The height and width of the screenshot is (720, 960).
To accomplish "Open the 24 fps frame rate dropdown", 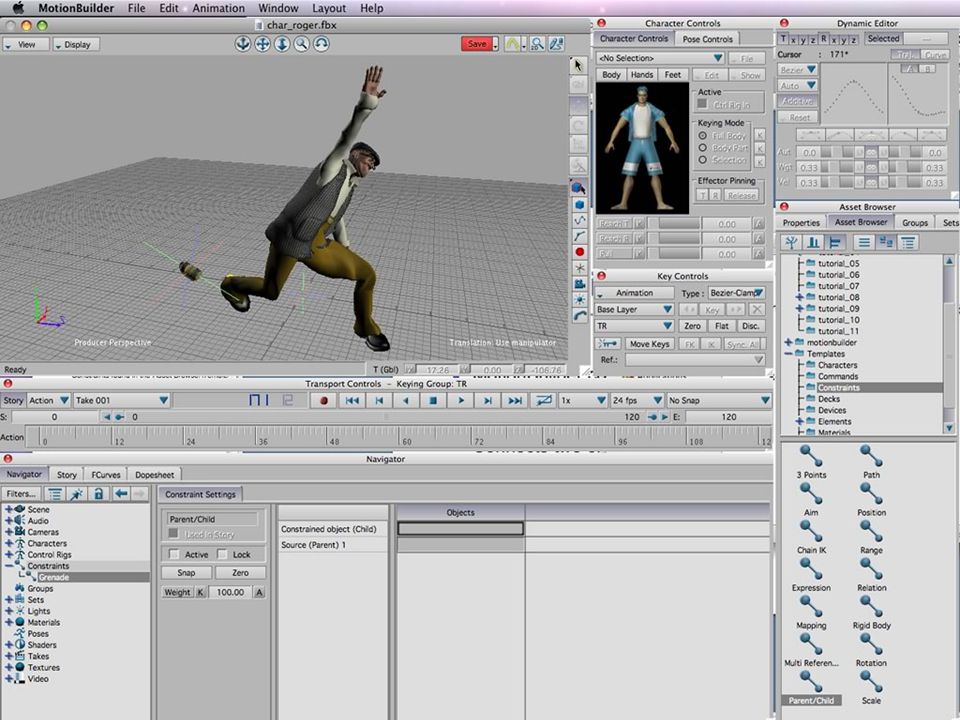I will click(x=637, y=400).
